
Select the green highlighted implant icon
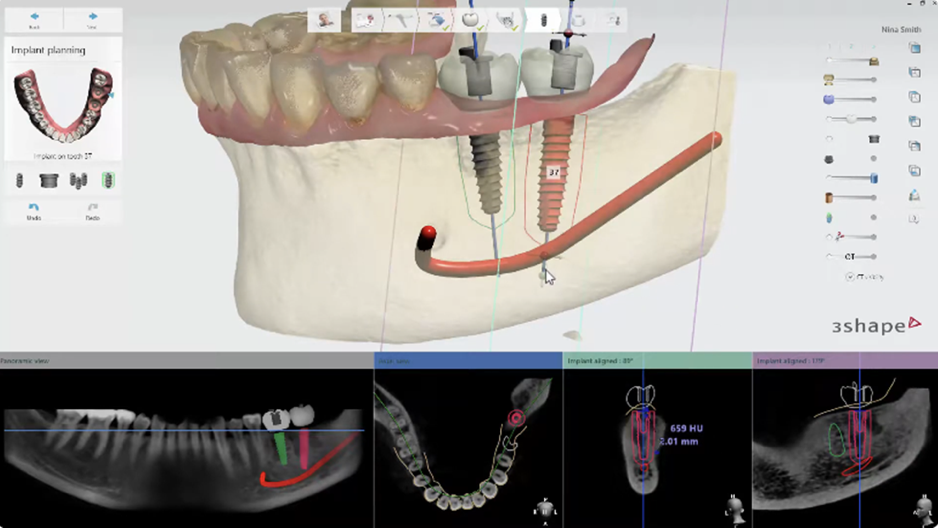click(x=107, y=181)
